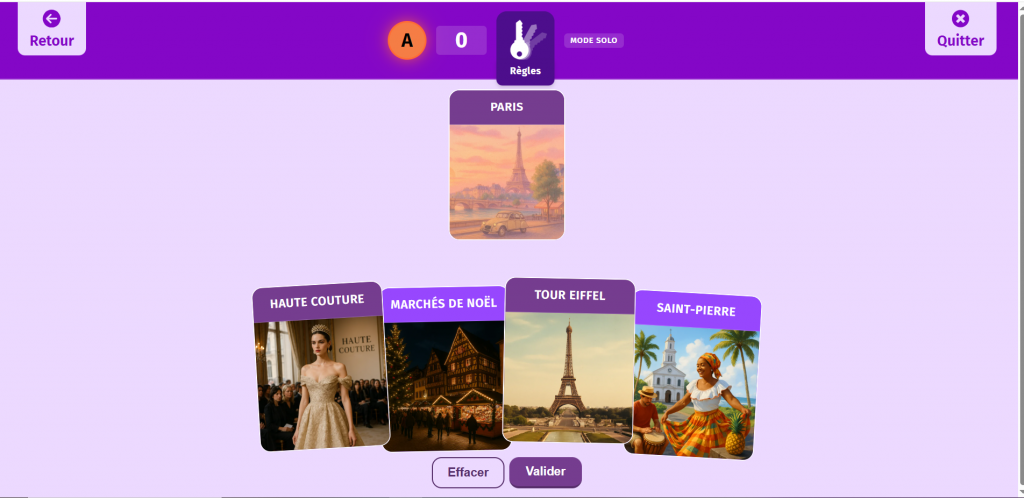
Task: Click the Mode Solo badge
Action: (x=594, y=40)
